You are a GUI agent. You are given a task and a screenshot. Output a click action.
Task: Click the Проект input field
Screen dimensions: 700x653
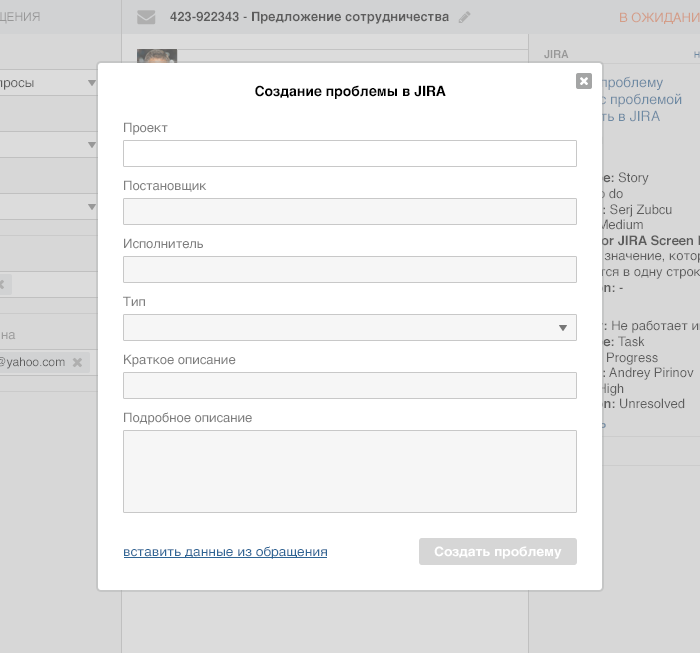pos(350,154)
